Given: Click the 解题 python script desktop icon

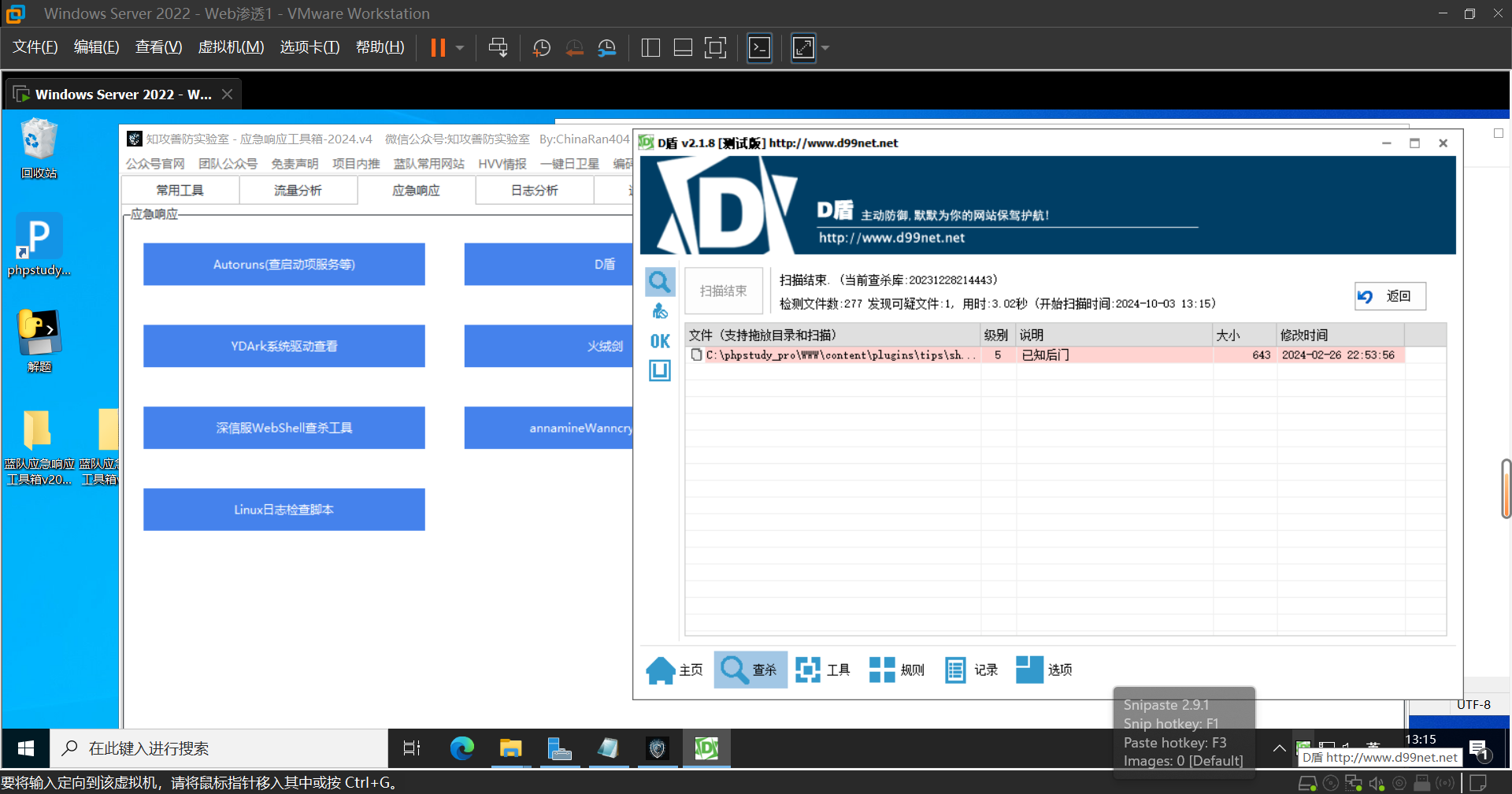Looking at the screenshot, I should click(39, 340).
